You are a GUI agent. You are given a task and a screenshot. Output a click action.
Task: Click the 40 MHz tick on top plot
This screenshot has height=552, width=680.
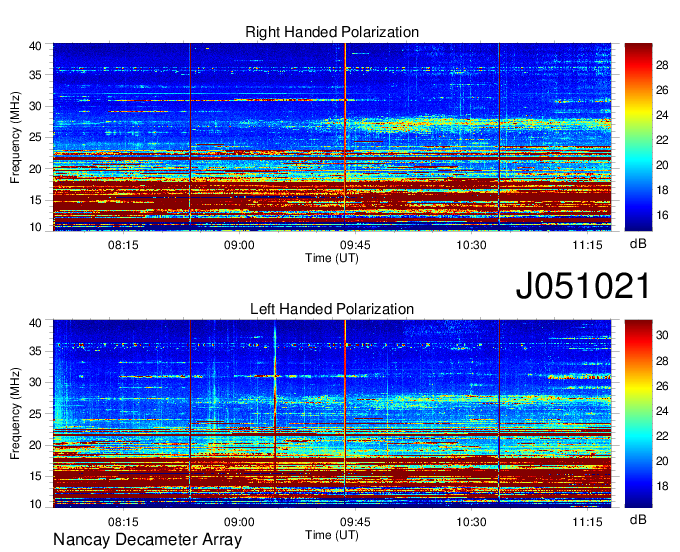(36, 46)
